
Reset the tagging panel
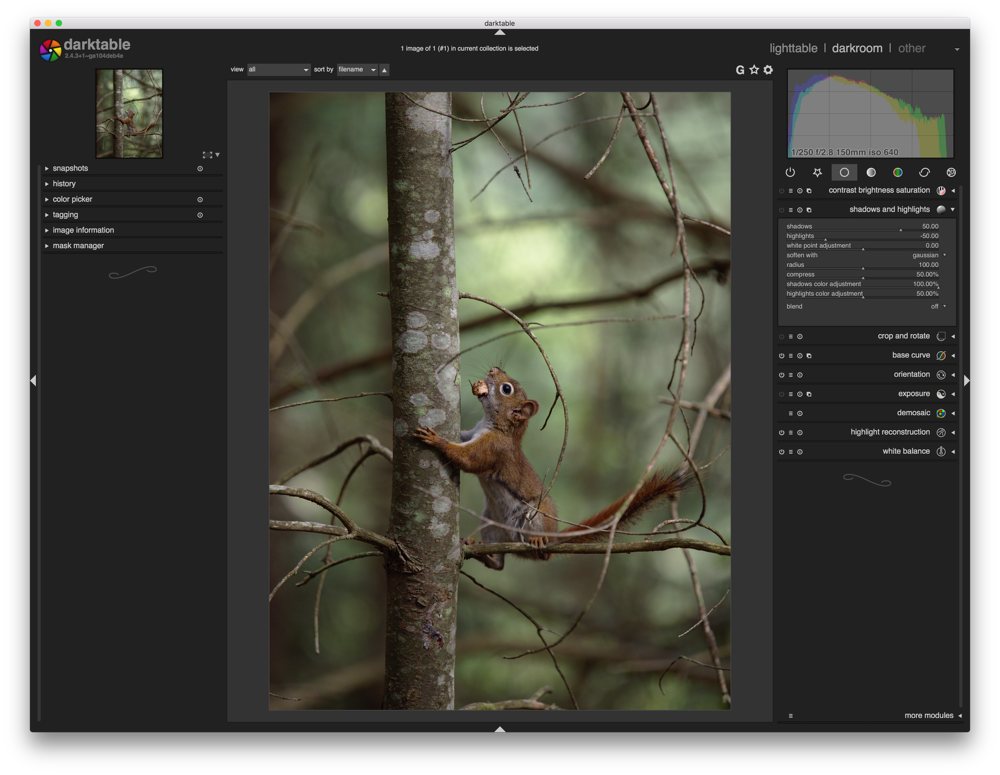[x=200, y=215]
